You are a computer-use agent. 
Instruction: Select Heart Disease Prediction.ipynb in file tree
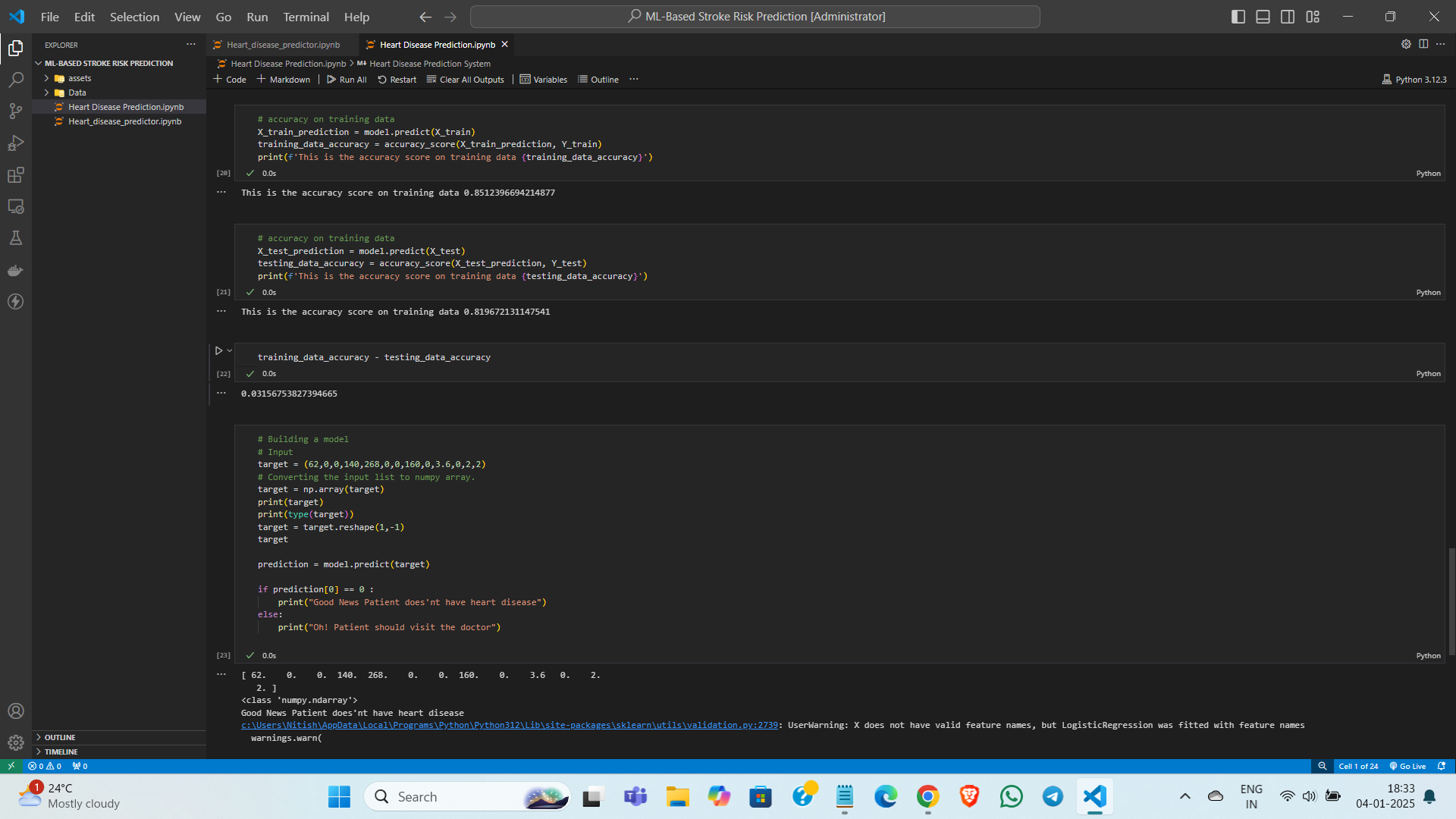click(x=126, y=107)
